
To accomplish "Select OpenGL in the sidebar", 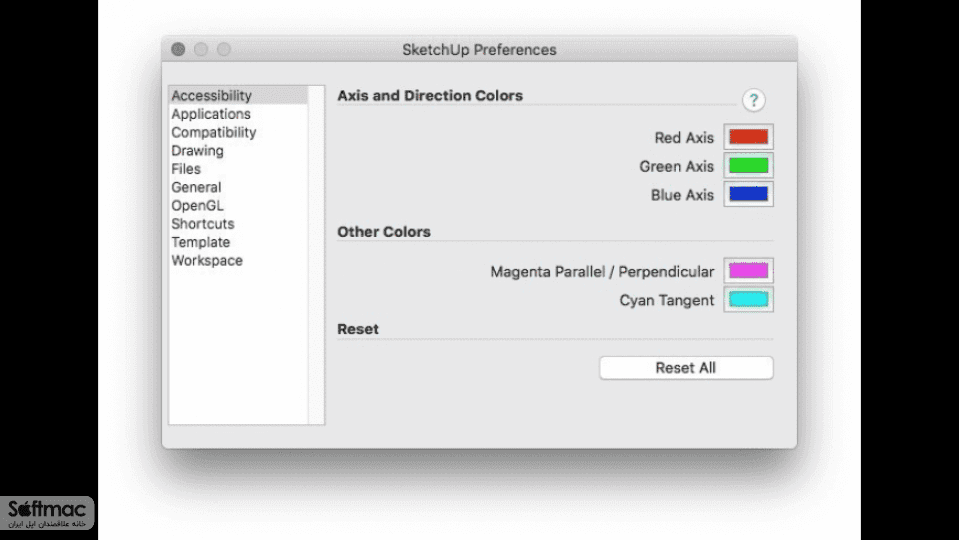I will click(239, 205).
